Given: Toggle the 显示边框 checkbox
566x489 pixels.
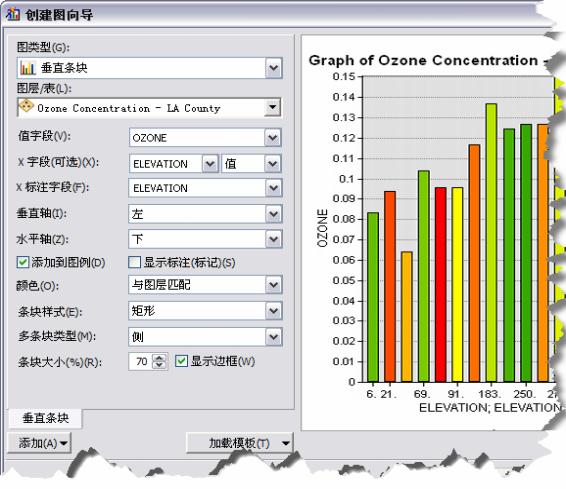Looking at the screenshot, I should point(181,361).
